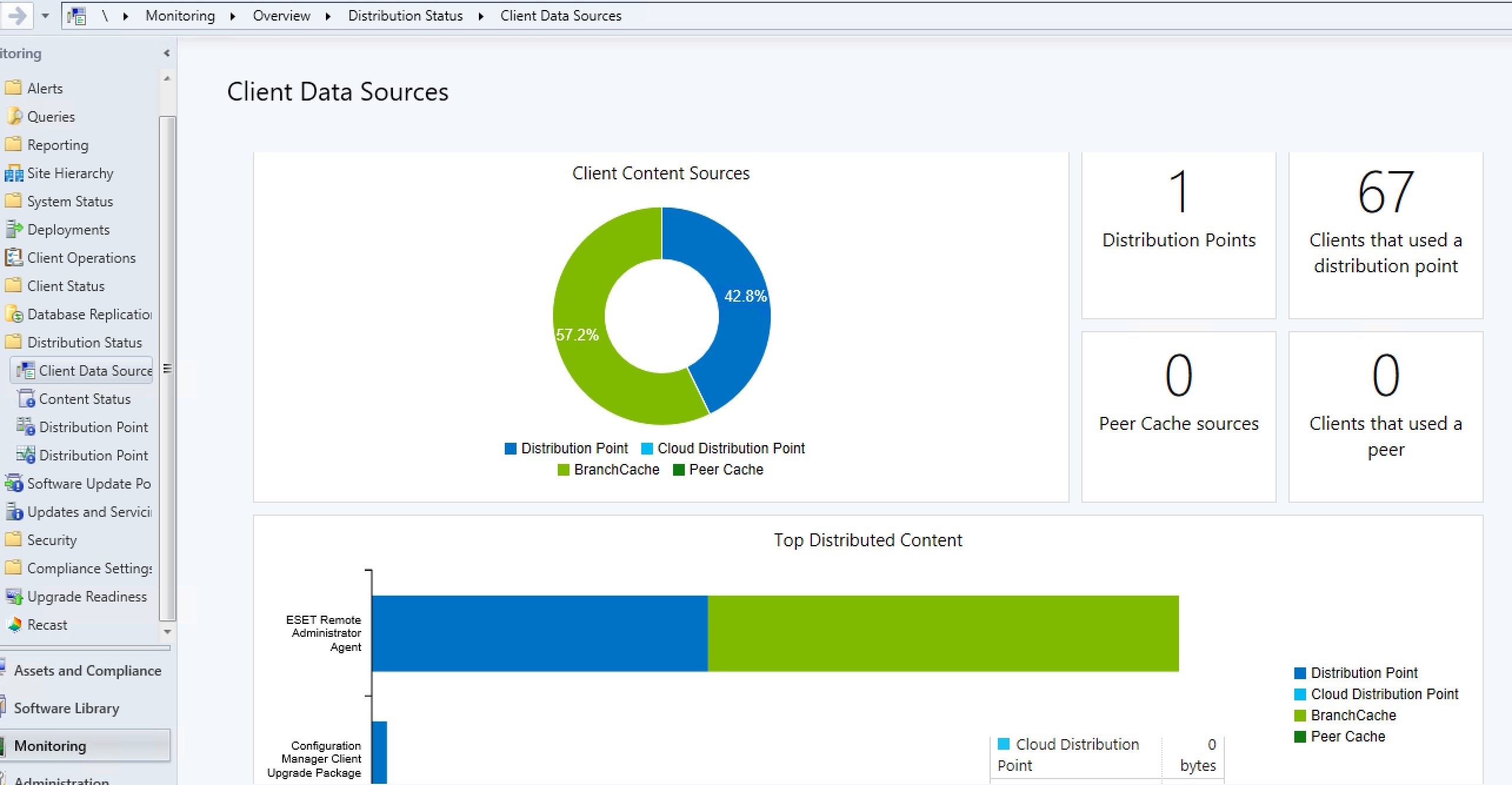
Task: Click the Distribution Status folder icon
Action: [x=13, y=342]
